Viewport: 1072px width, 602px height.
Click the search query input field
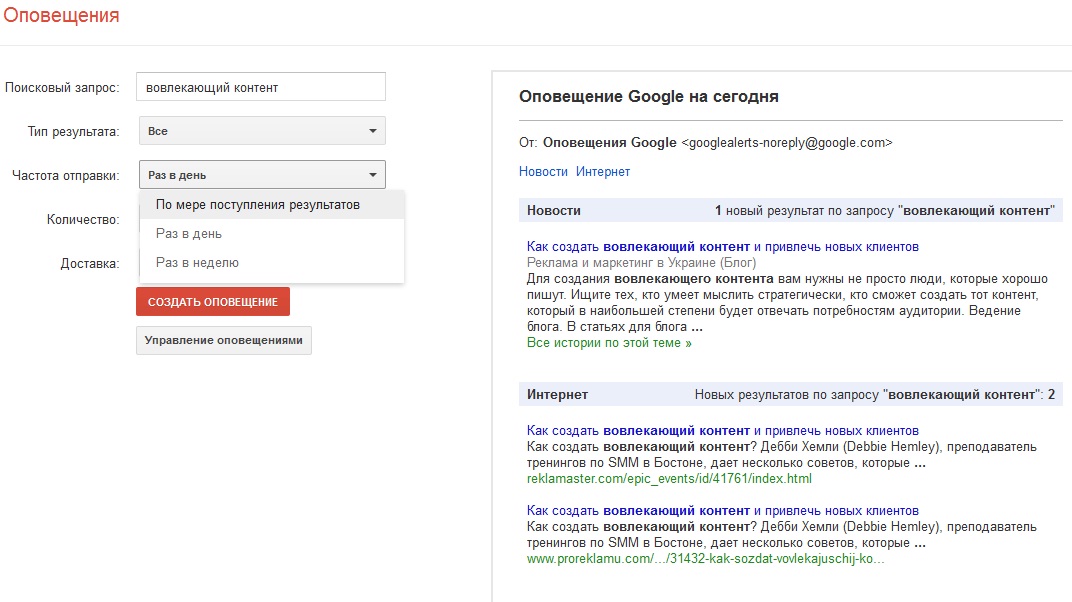coord(260,87)
